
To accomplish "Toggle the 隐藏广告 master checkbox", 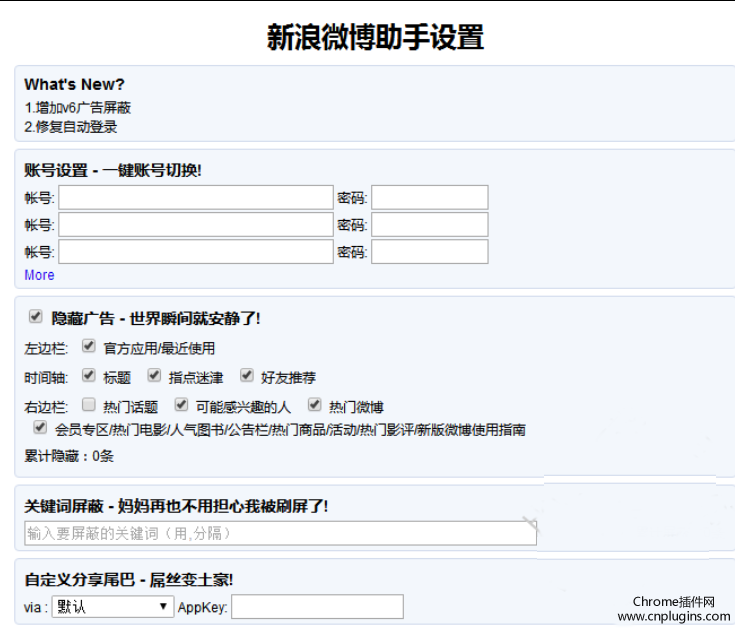I will pos(36,316).
